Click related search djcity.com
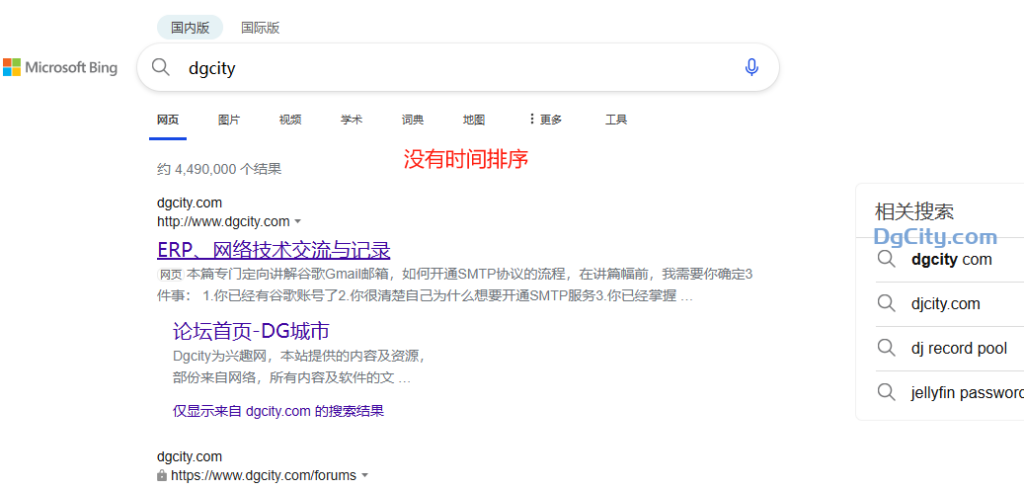Viewport: 1024px width, 489px height. (x=946, y=304)
